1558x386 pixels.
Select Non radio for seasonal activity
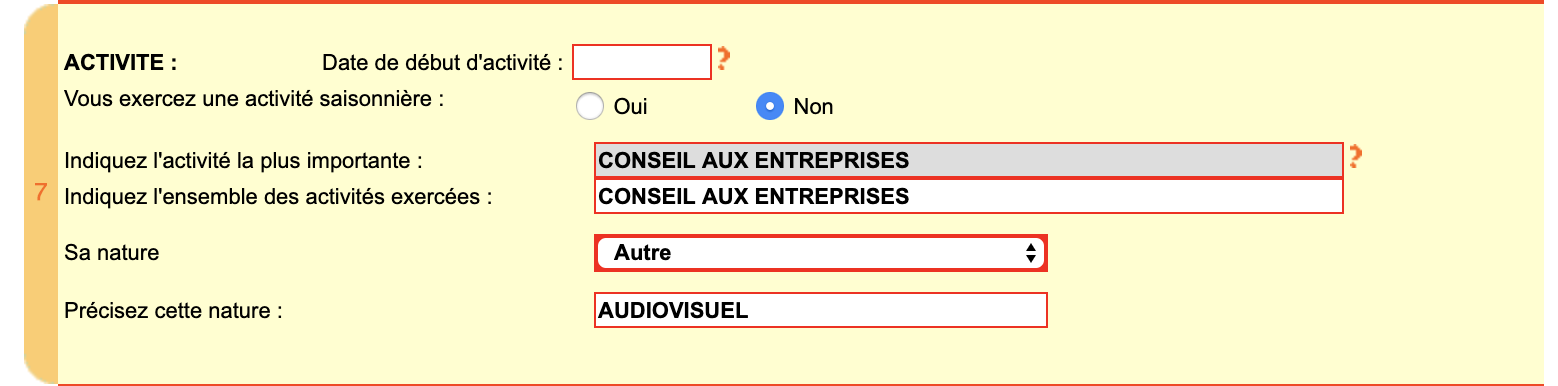click(x=769, y=106)
